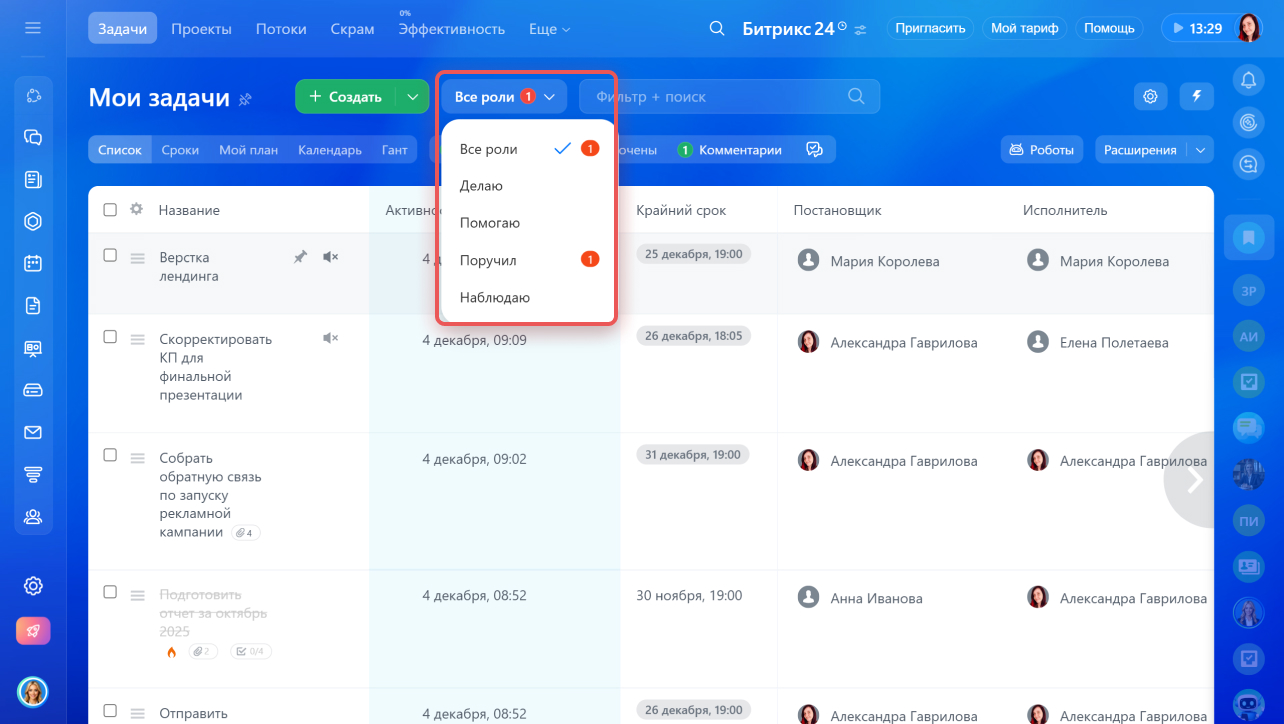Screen dimensions: 1284x724
Task: Pin the Мои задачи page title
Action: (245, 98)
